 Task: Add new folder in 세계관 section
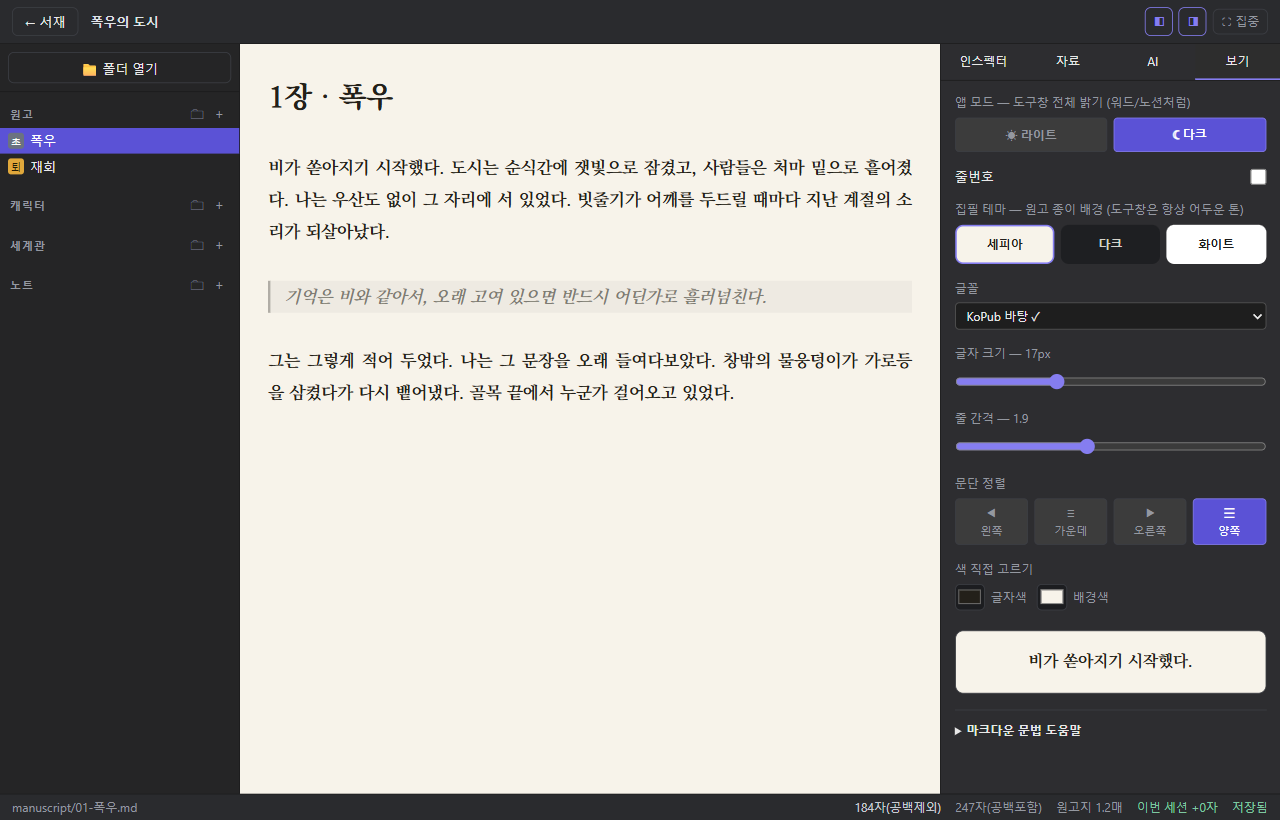pos(197,245)
